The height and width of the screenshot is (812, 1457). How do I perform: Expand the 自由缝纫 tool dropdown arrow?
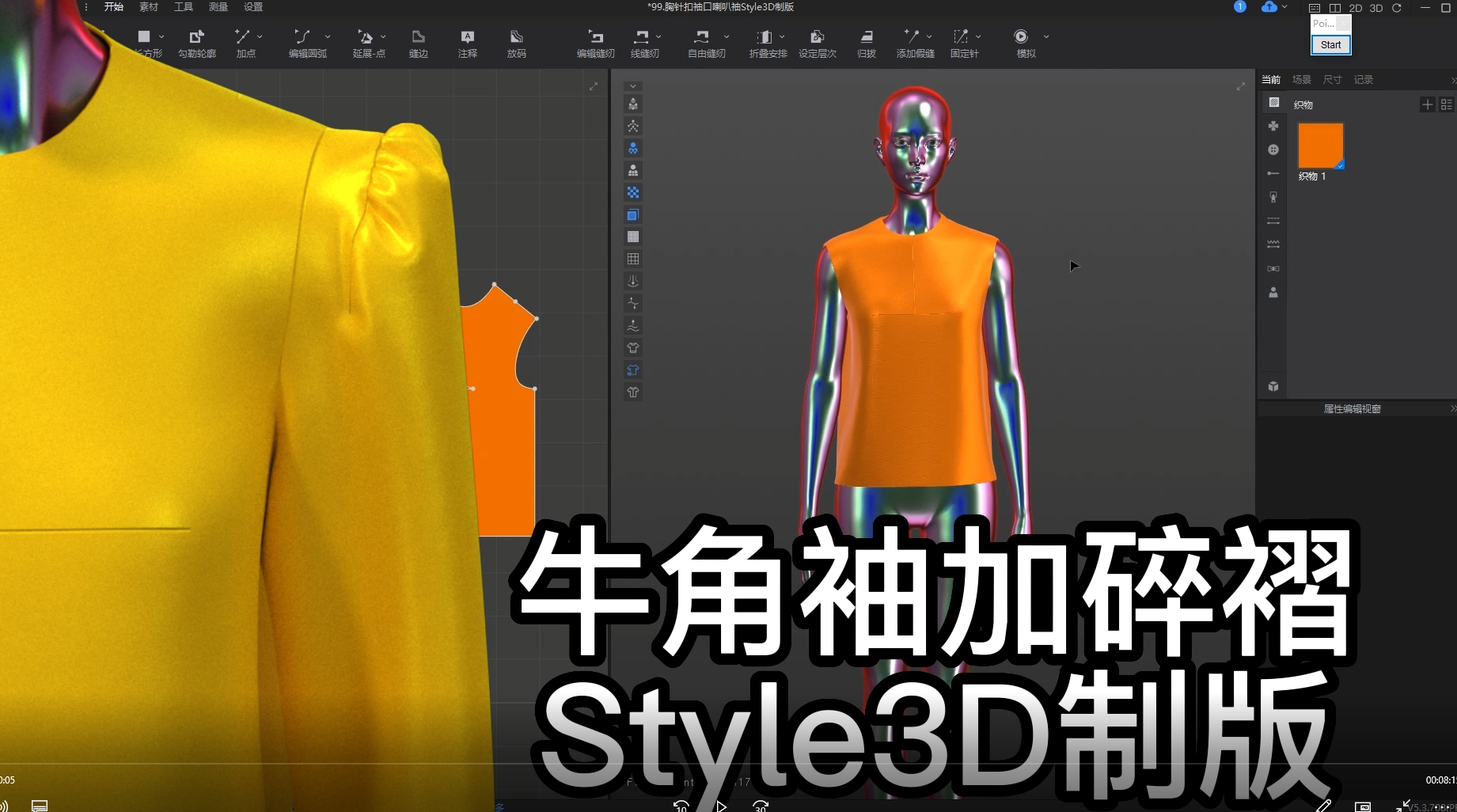pos(727,36)
